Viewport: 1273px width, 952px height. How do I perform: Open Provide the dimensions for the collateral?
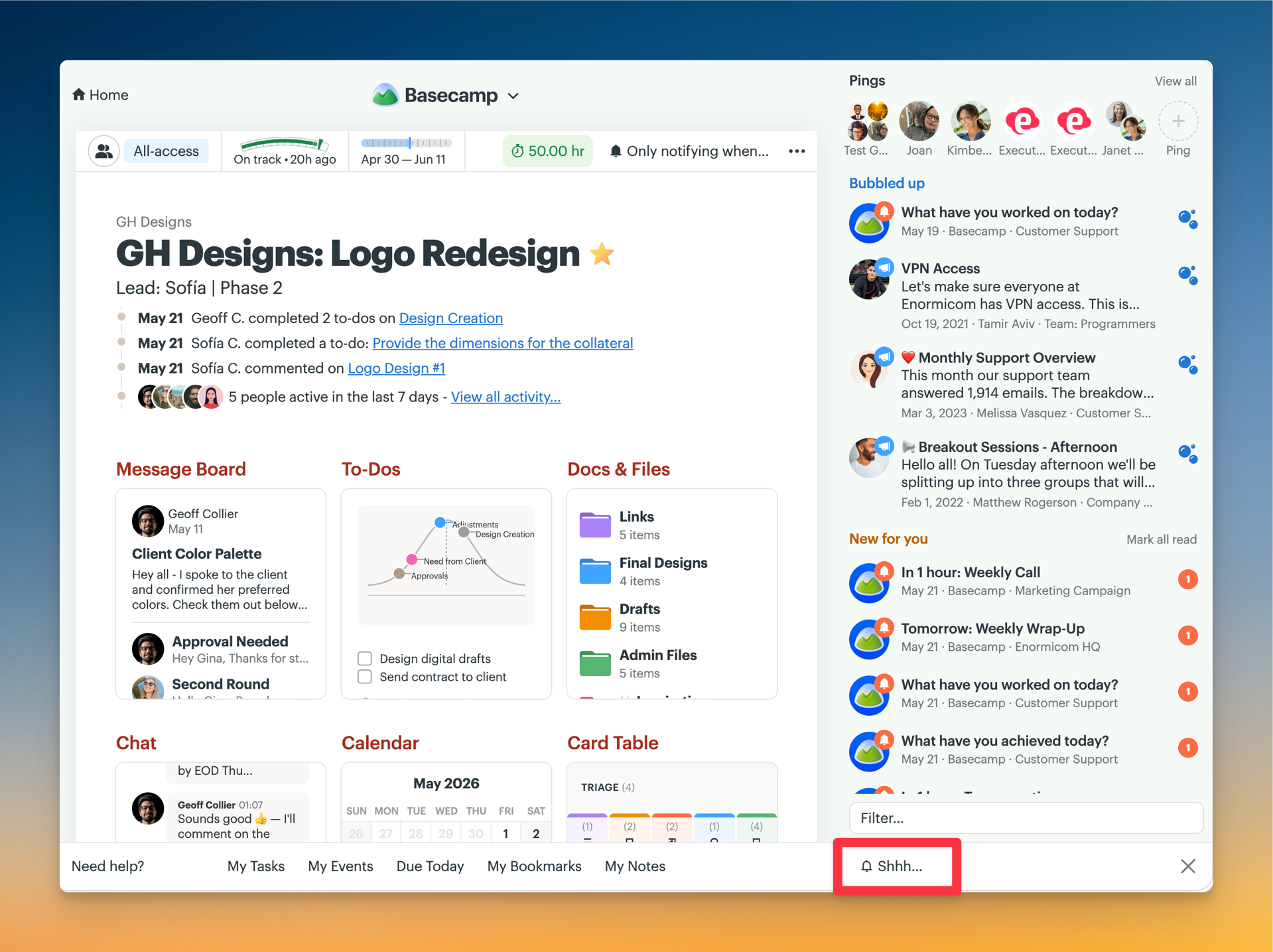[x=502, y=343]
